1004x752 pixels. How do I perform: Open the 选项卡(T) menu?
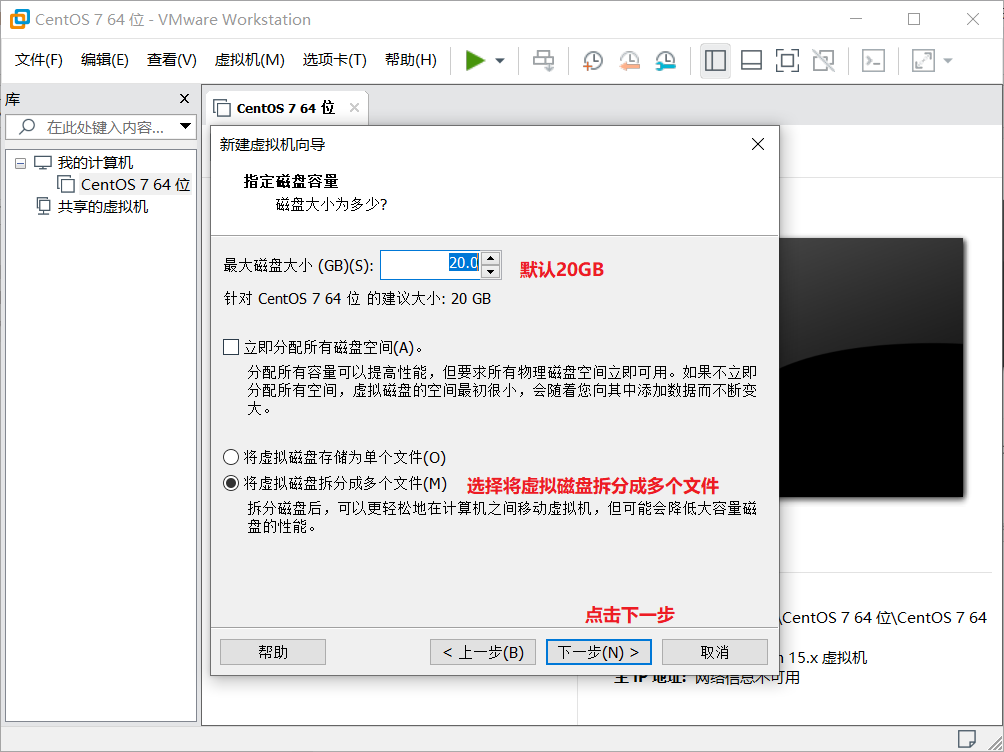(x=334, y=60)
